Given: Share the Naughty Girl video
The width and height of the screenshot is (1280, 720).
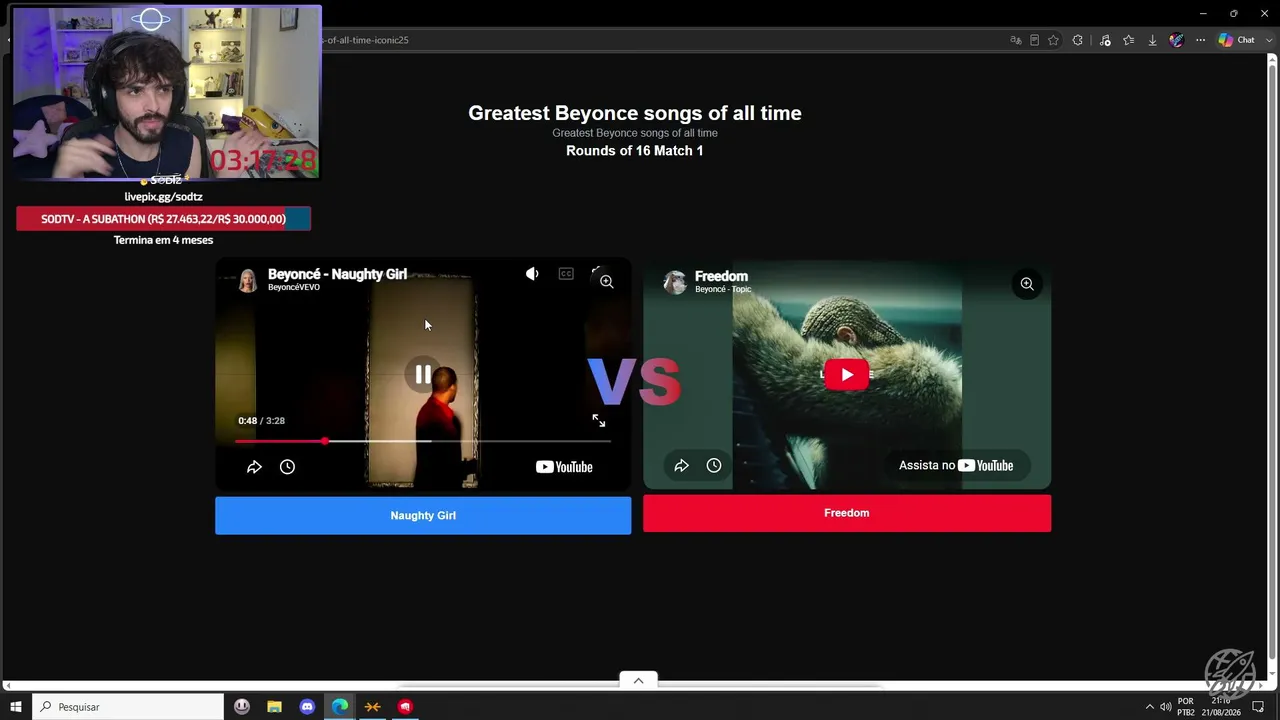Looking at the screenshot, I should pos(254,467).
